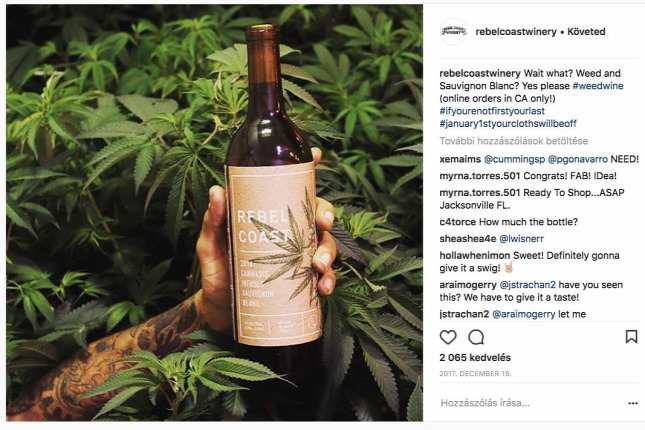Visit @cummingsp mentioned profile

(514, 159)
